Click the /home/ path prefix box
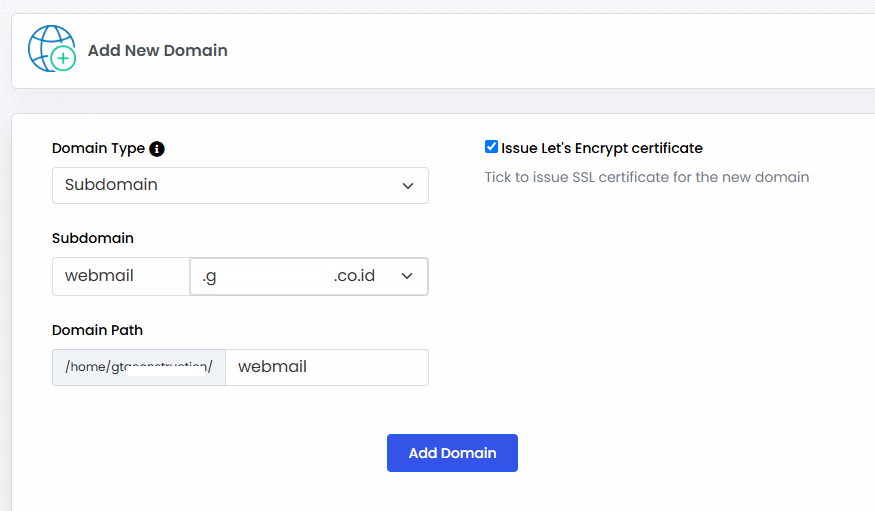Image resolution: width=875 pixels, height=511 pixels. tap(139, 367)
